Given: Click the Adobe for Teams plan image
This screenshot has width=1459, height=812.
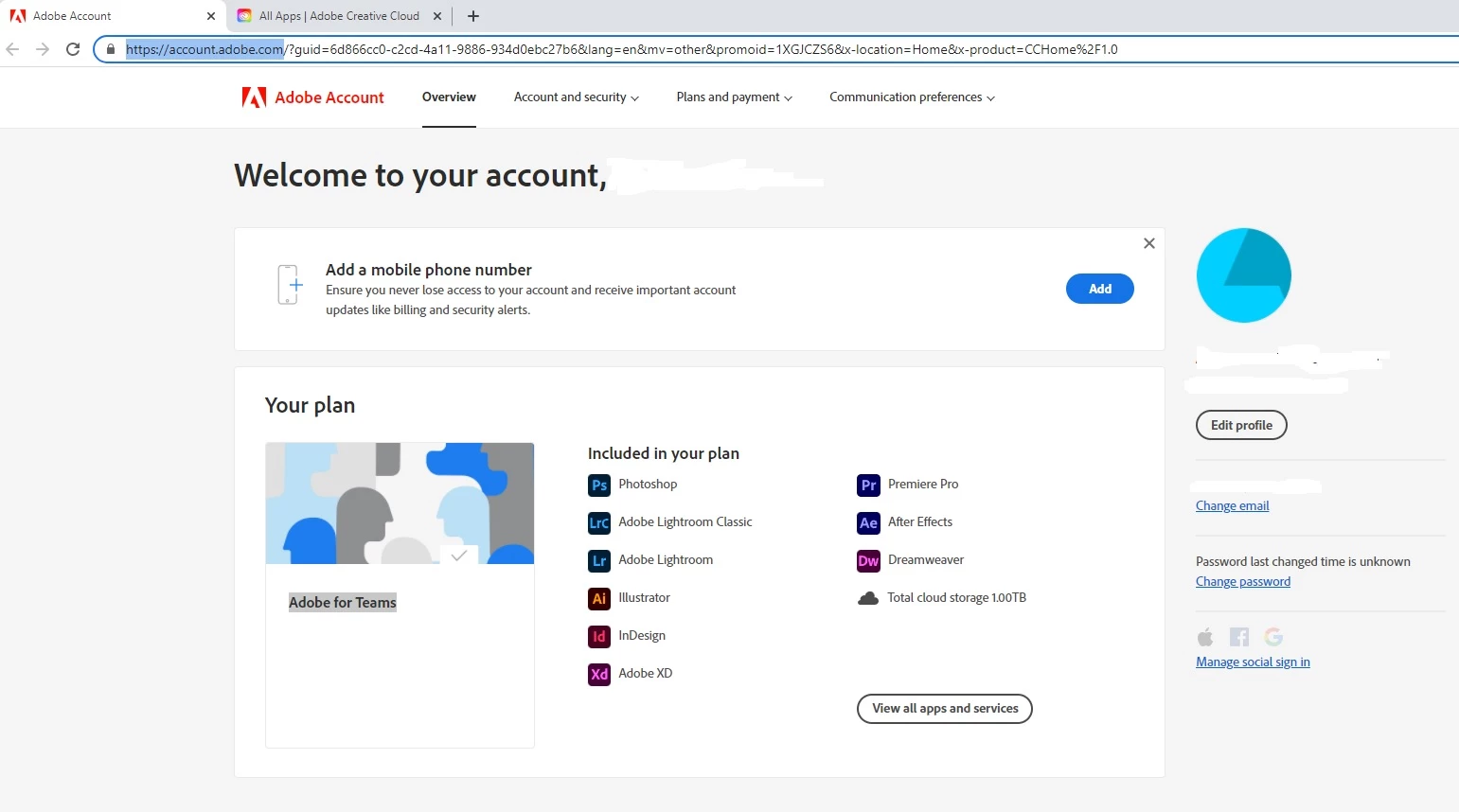Looking at the screenshot, I should [x=400, y=503].
